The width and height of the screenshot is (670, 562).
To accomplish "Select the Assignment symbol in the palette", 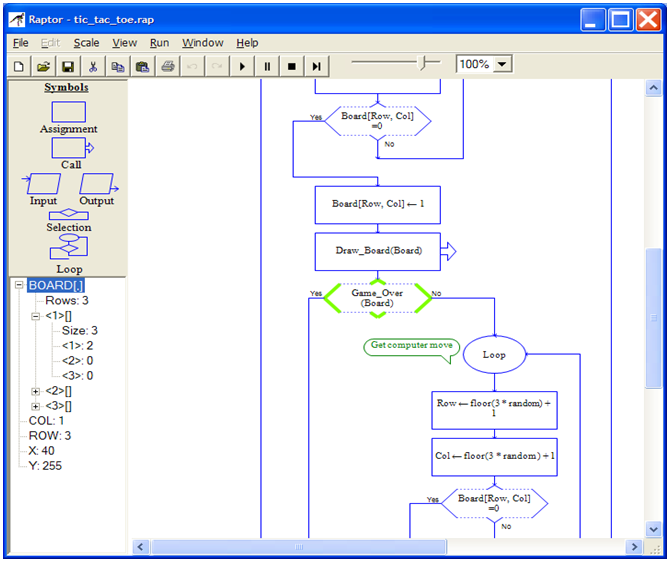I will click(x=68, y=111).
